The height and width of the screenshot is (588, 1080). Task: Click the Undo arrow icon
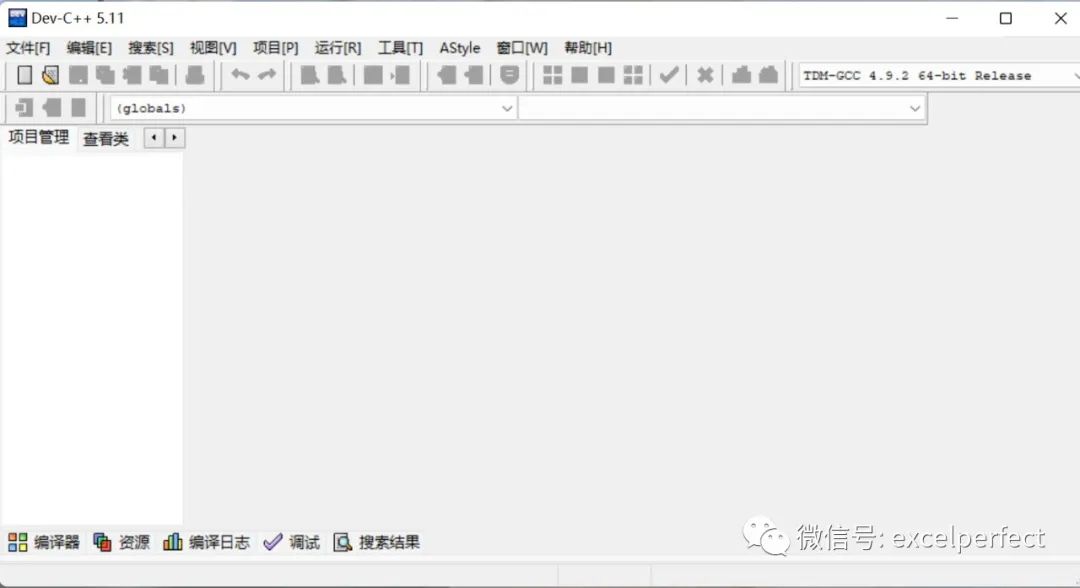point(240,74)
